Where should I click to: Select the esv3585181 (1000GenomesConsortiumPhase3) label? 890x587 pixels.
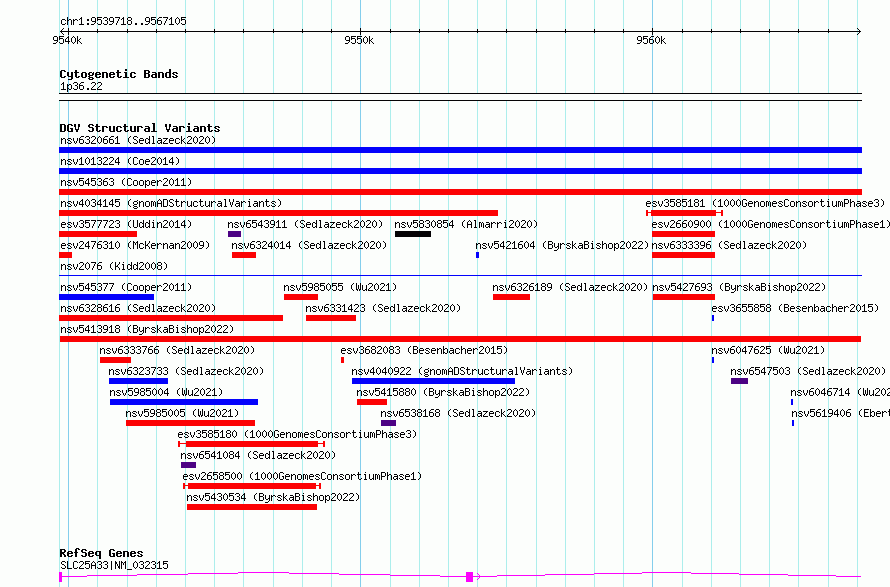(765, 203)
